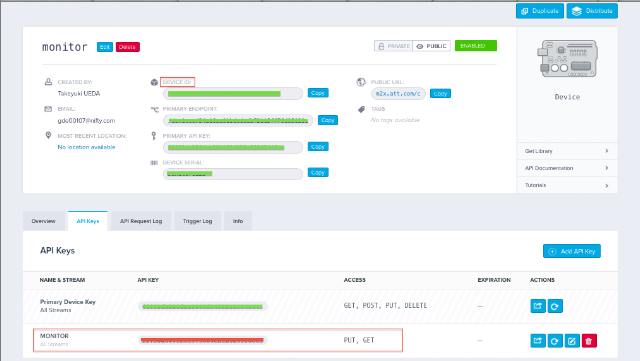Select the Device Serial field
640x361 pixels.
[x=233, y=174]
